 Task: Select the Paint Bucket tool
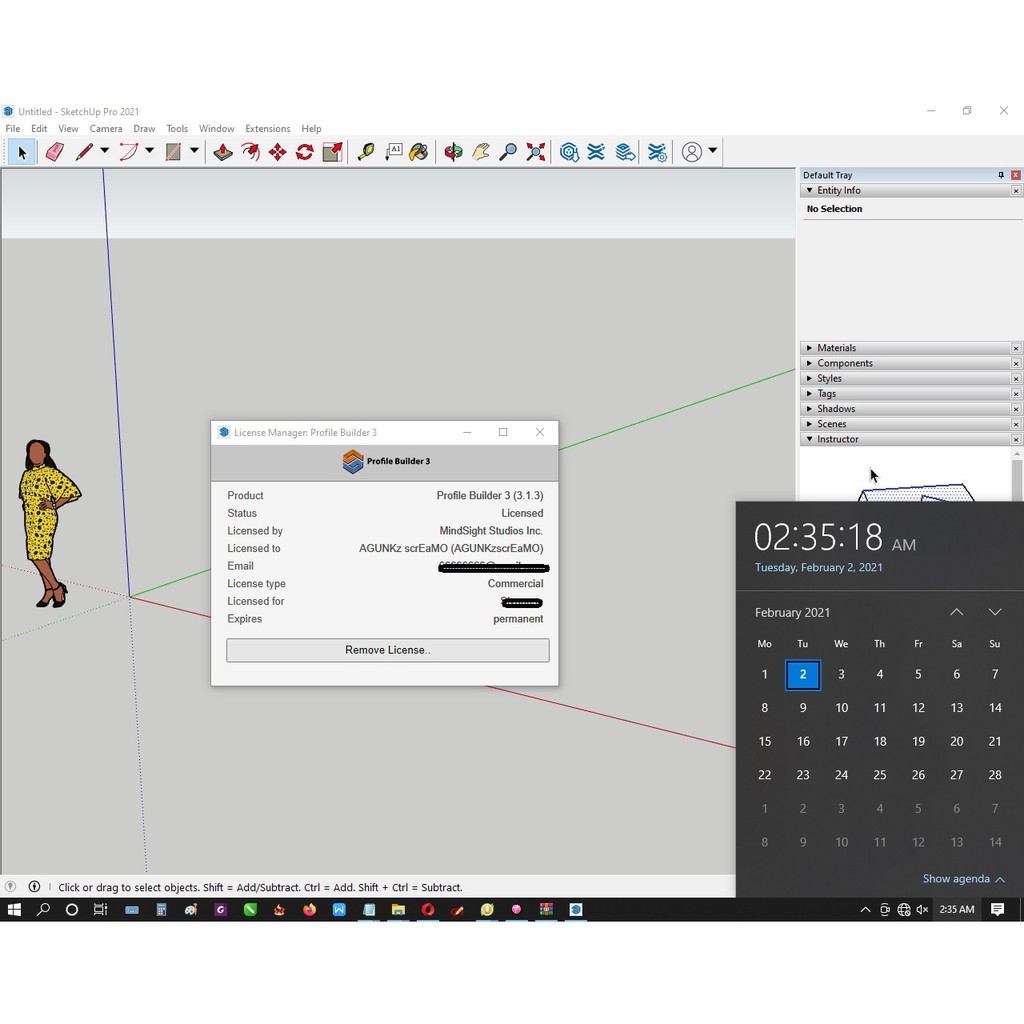419,152
